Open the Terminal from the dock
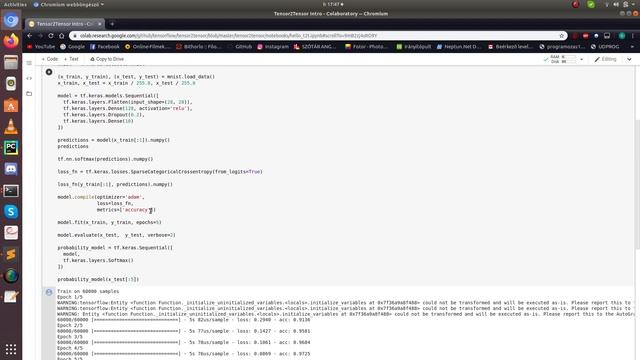 pyautogui.click(x=11, y=191)
